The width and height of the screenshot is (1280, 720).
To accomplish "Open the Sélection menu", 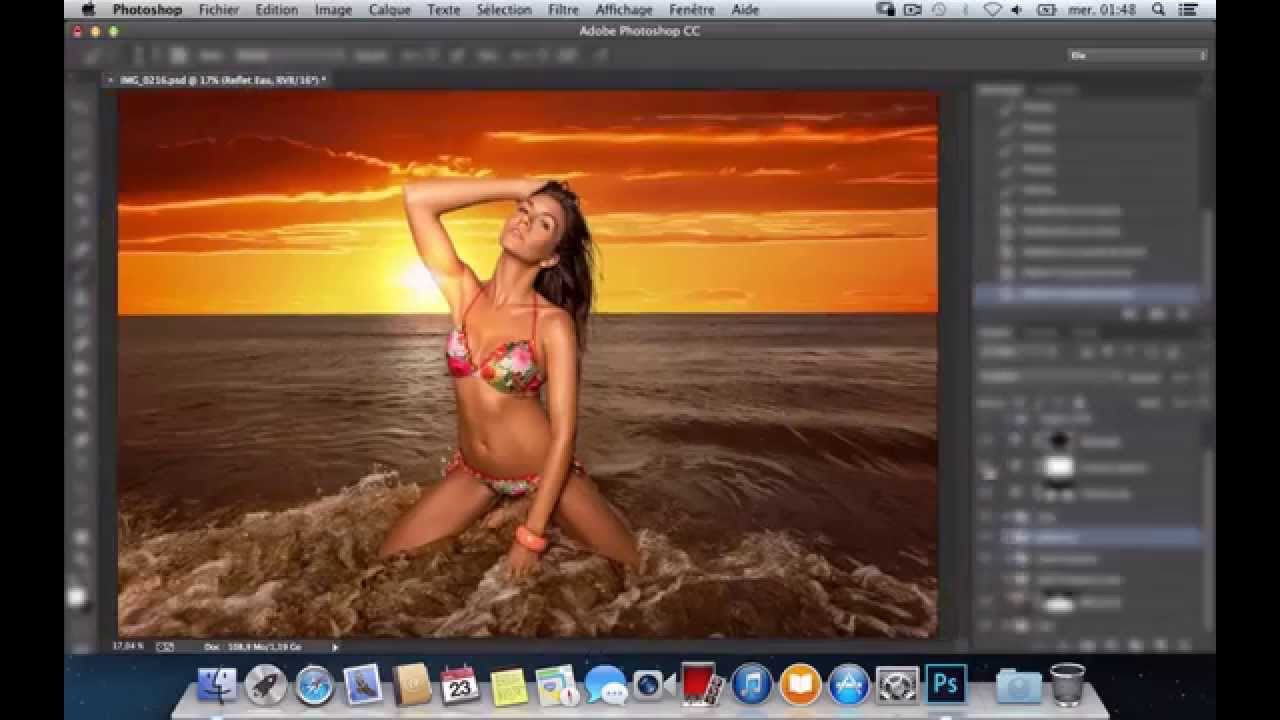I will 504,10.
